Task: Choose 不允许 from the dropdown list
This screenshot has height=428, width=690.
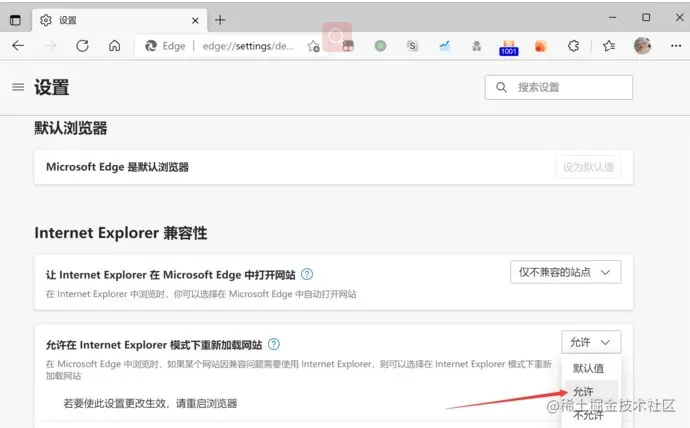Action: tap(588, 415)
